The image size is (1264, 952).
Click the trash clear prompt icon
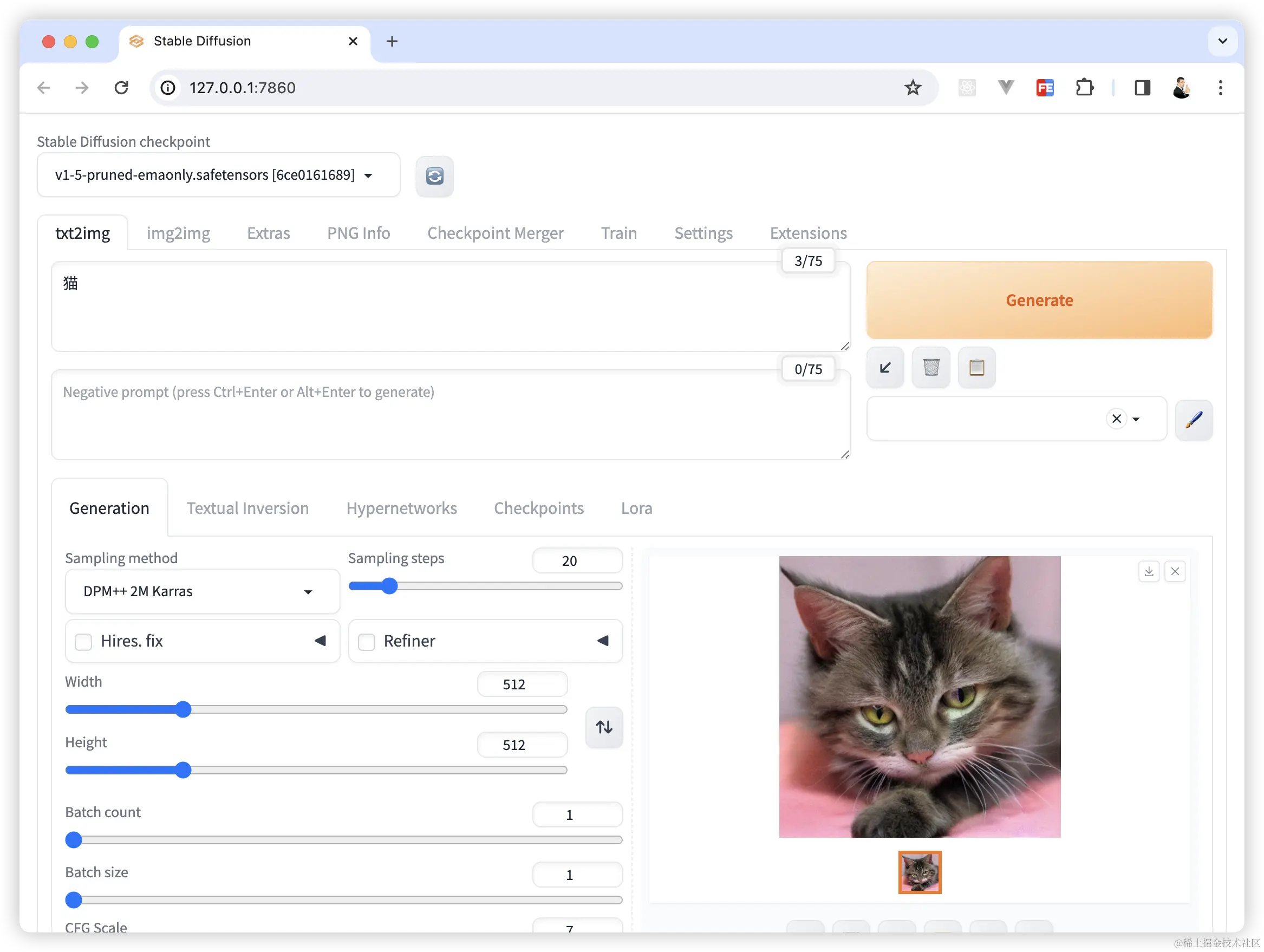(x=931, y=368)
